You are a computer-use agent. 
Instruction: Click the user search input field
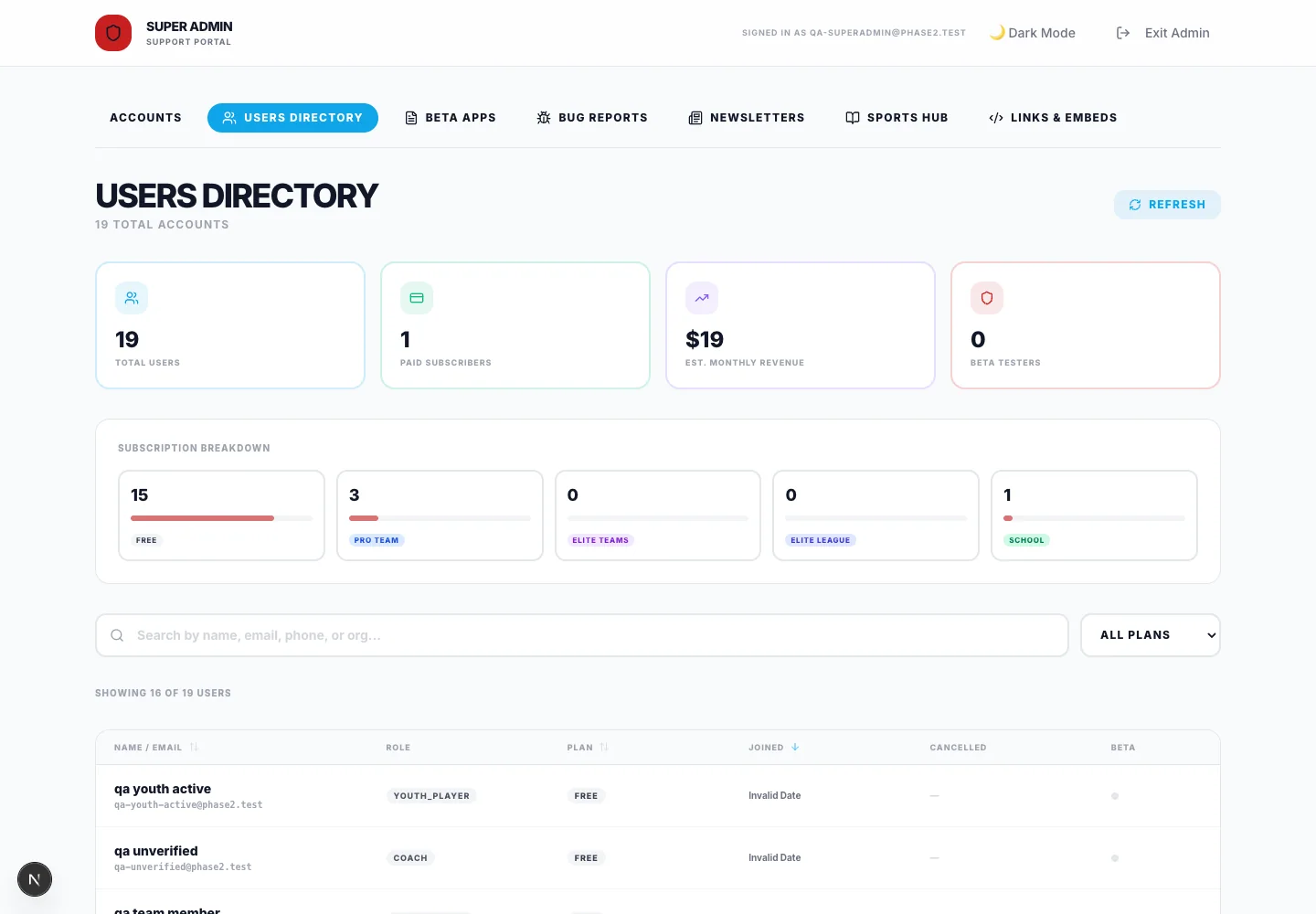click(582, 635)
